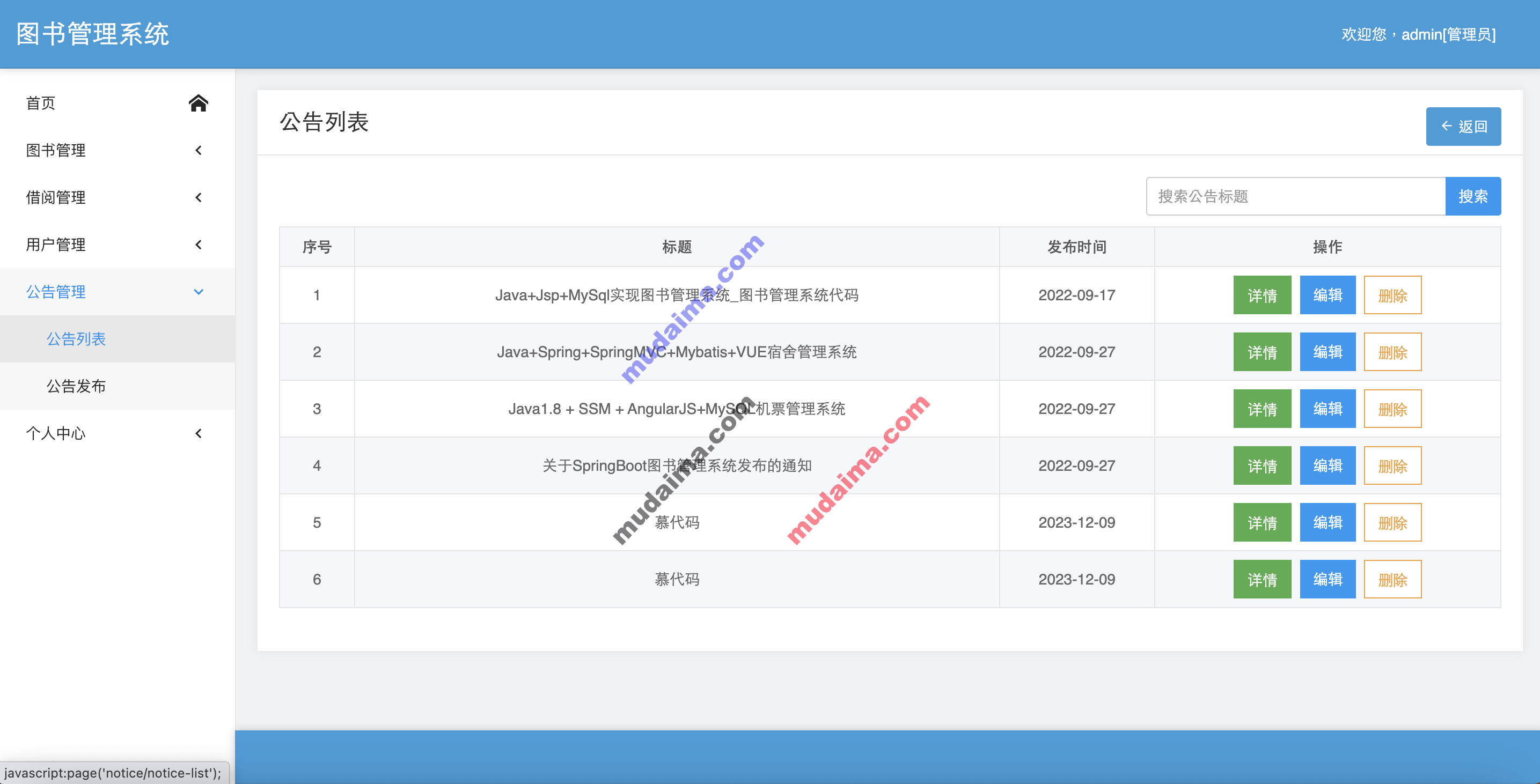Viewport: 1540px width, 784px height.
Task: Select title '关于SpringBoot图书管理系统发布的通知'
Action: tap(677, 465)
